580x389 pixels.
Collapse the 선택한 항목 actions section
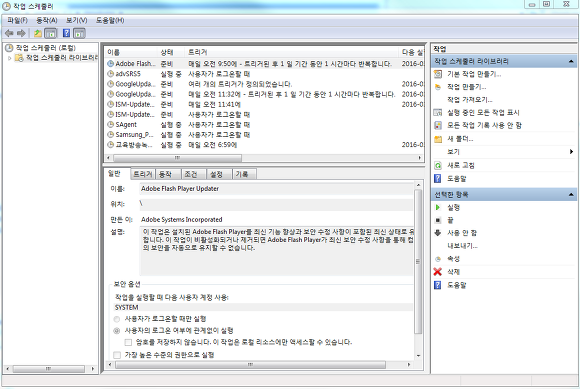coord(571,194)
